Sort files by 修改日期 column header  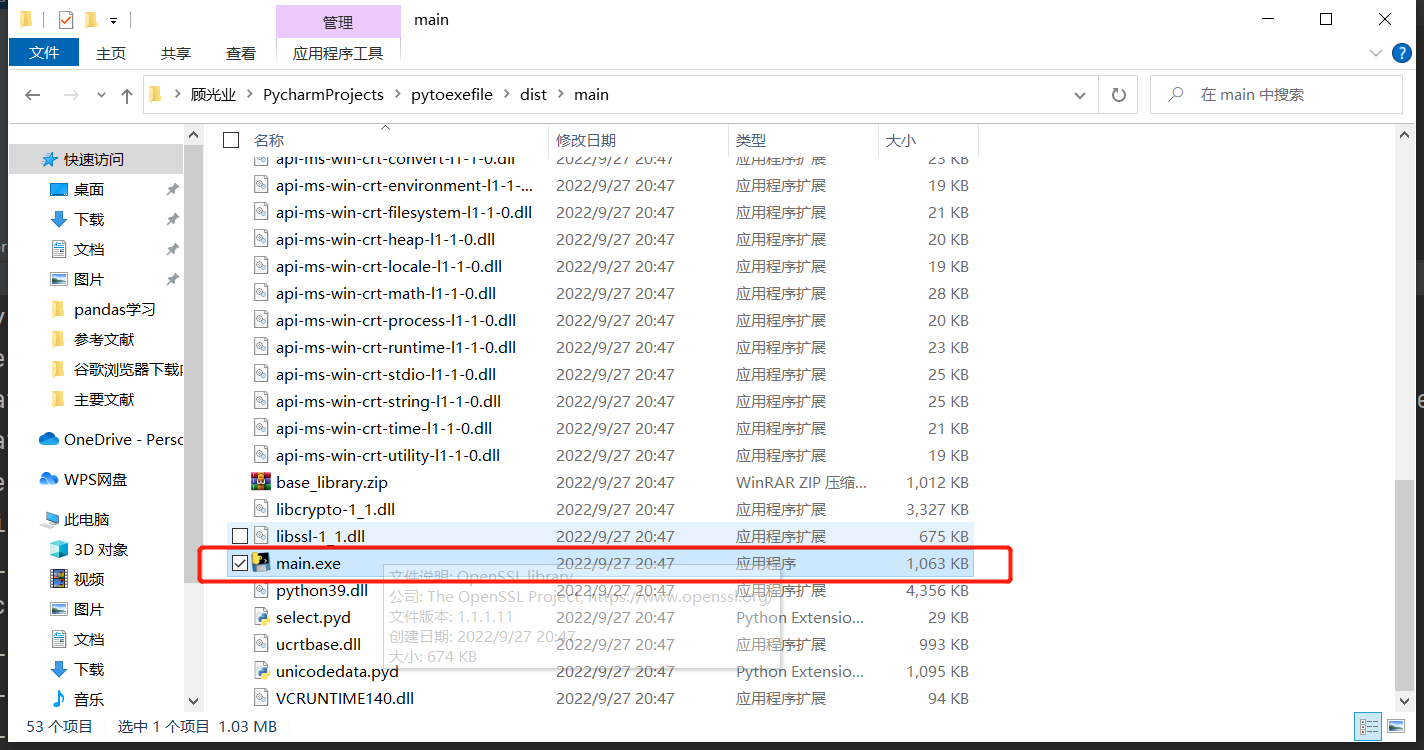tap(586, 140)
